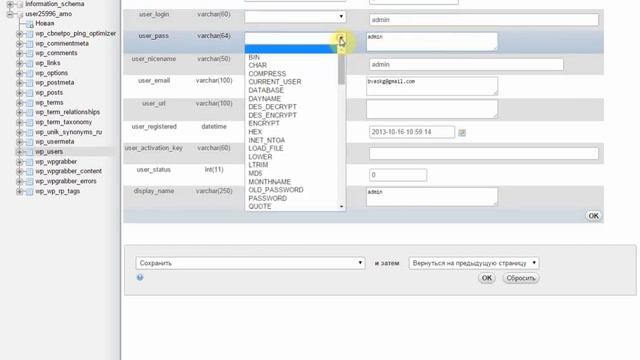Open wp_unik_synonyms_ru table

click(69, 132)
